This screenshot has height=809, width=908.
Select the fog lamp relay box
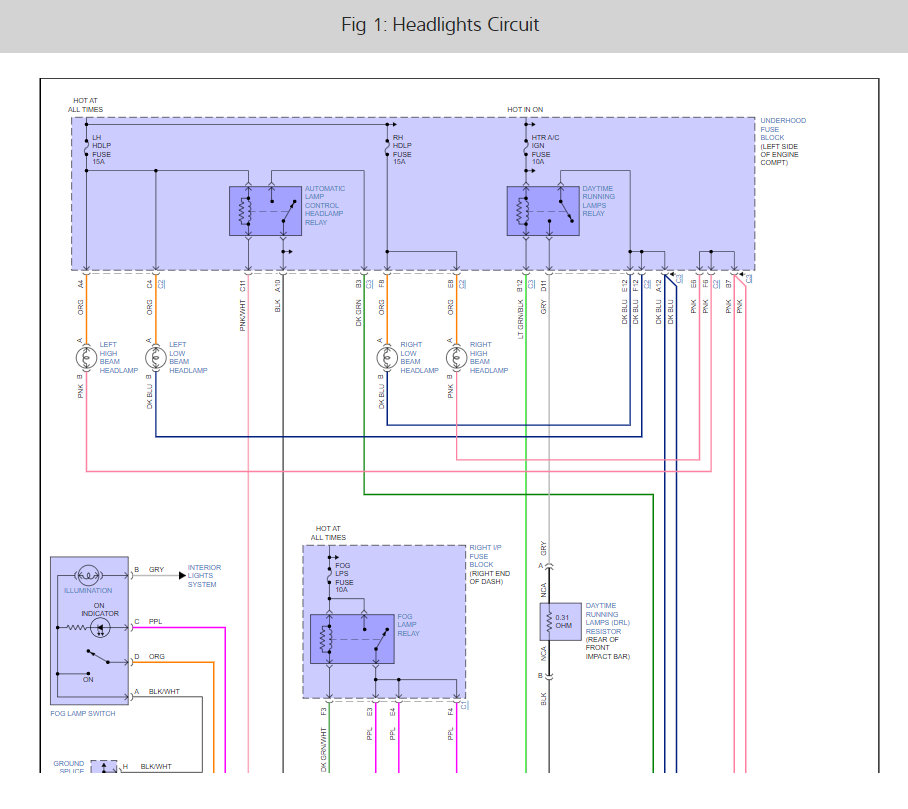(352, 639)
